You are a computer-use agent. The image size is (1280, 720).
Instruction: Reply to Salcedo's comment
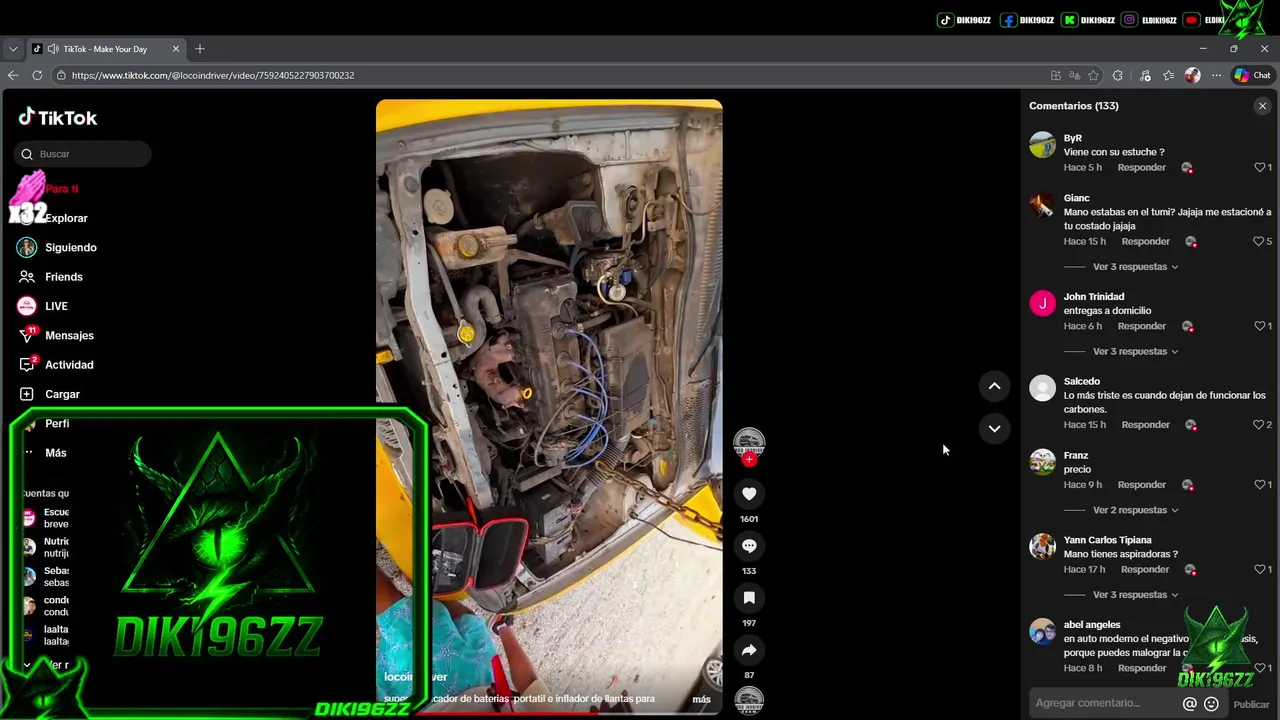coord(1145,425)
